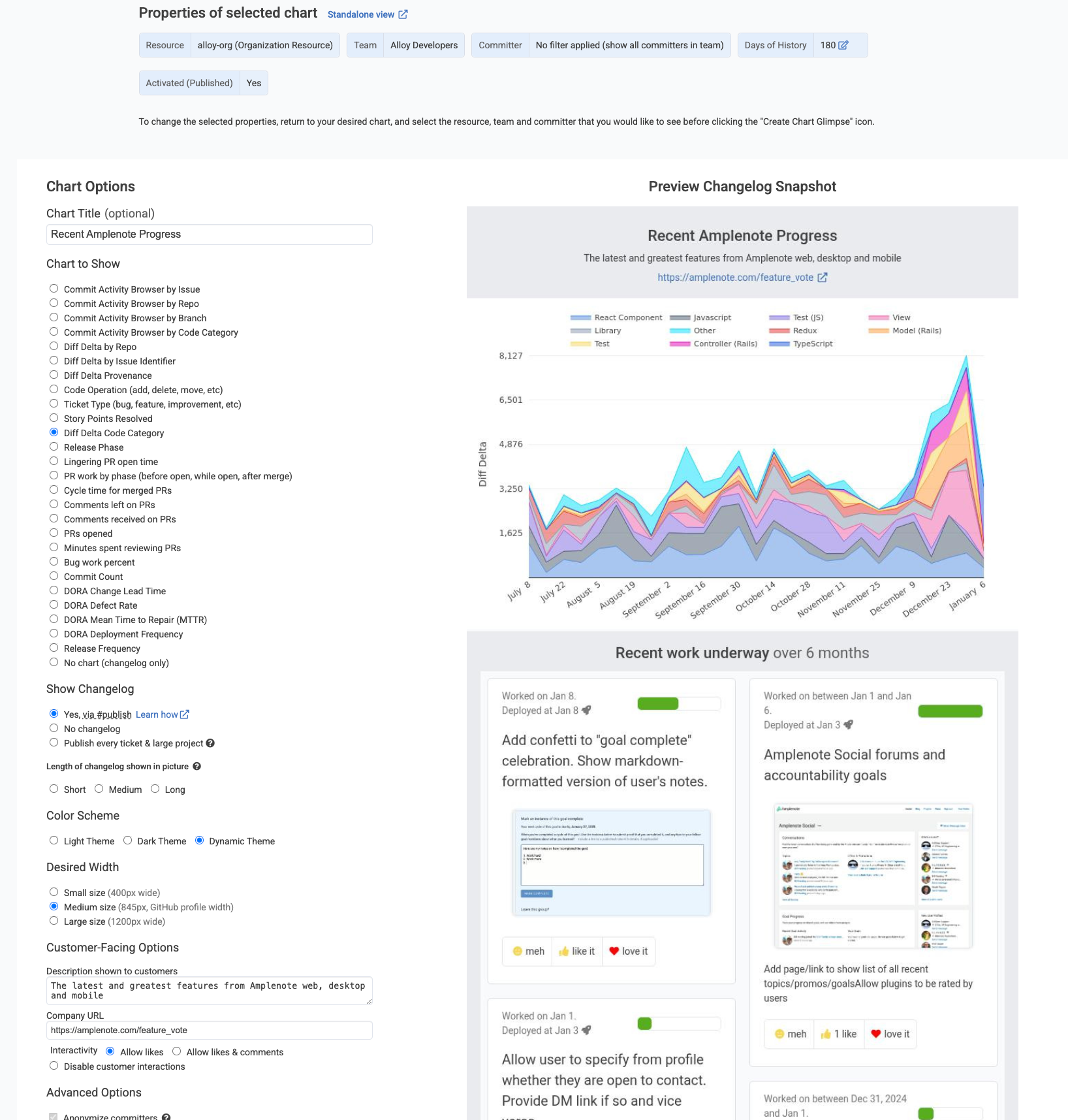Image resolution: width=1068 pixels, height=1120 pixels.
Task: Open external-link icon next to Learn how
Action: pos(185,714)
